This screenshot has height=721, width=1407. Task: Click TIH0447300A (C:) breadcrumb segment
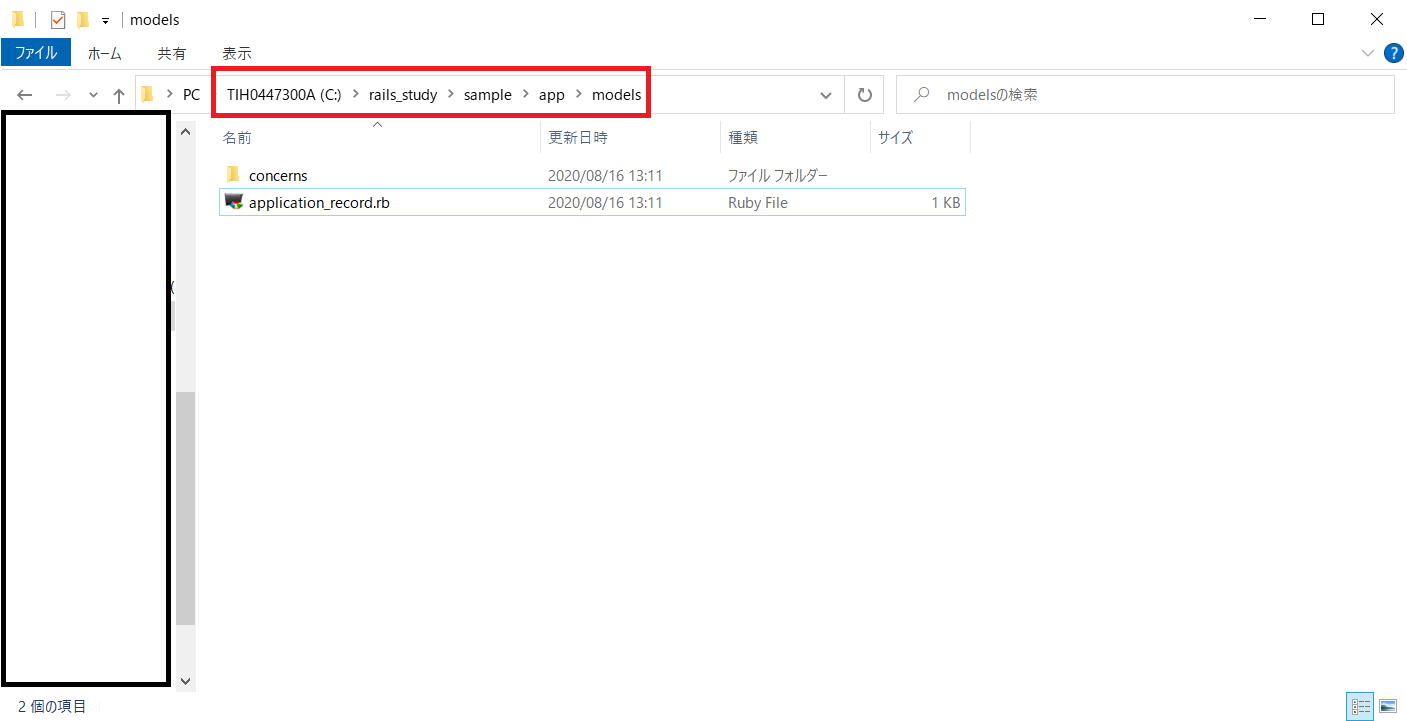(x=284, y=95)
